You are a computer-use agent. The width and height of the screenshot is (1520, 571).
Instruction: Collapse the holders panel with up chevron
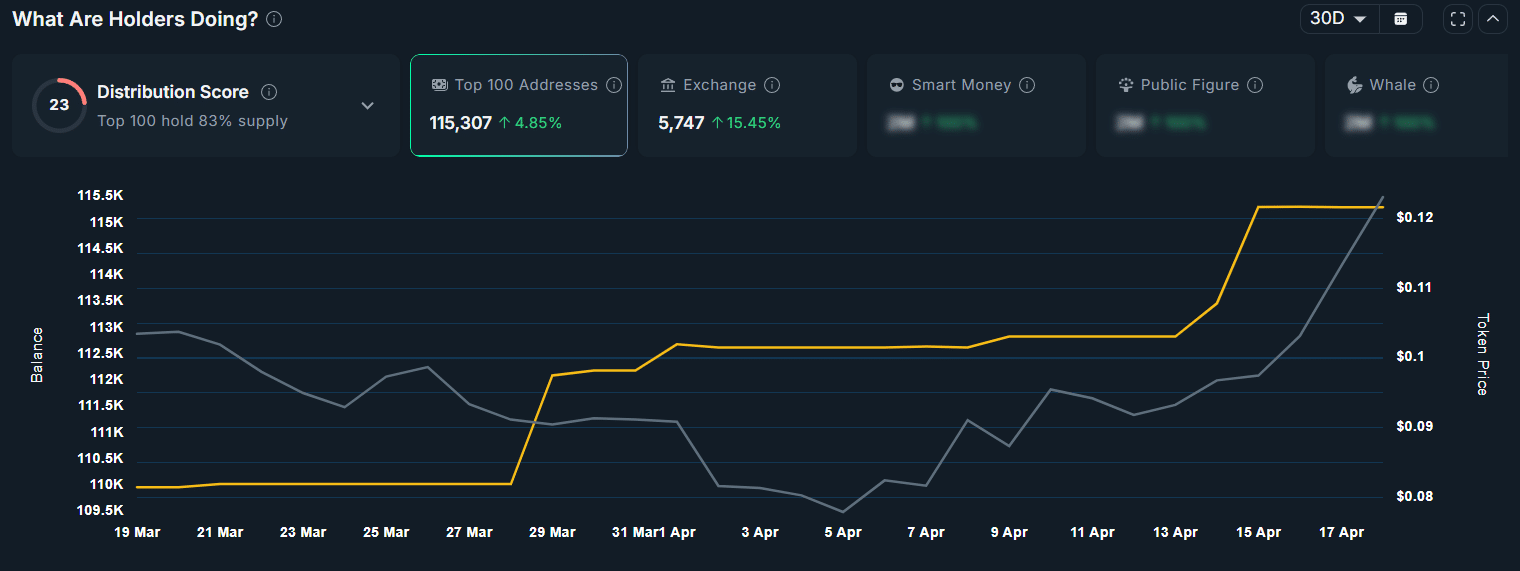pos(1493,19)
